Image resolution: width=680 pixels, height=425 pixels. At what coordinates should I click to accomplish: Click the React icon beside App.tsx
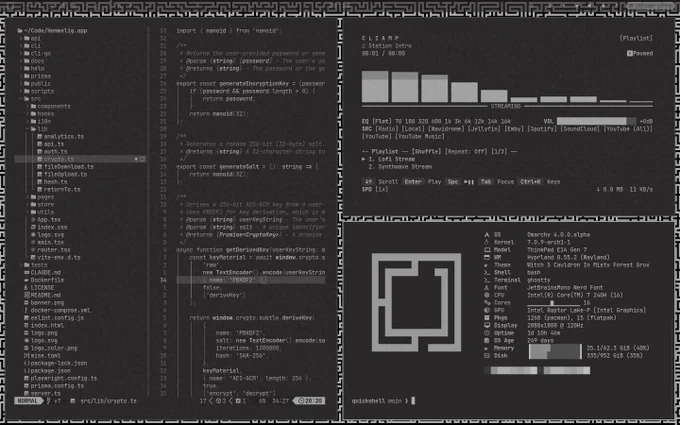click(x=33, y=219)
